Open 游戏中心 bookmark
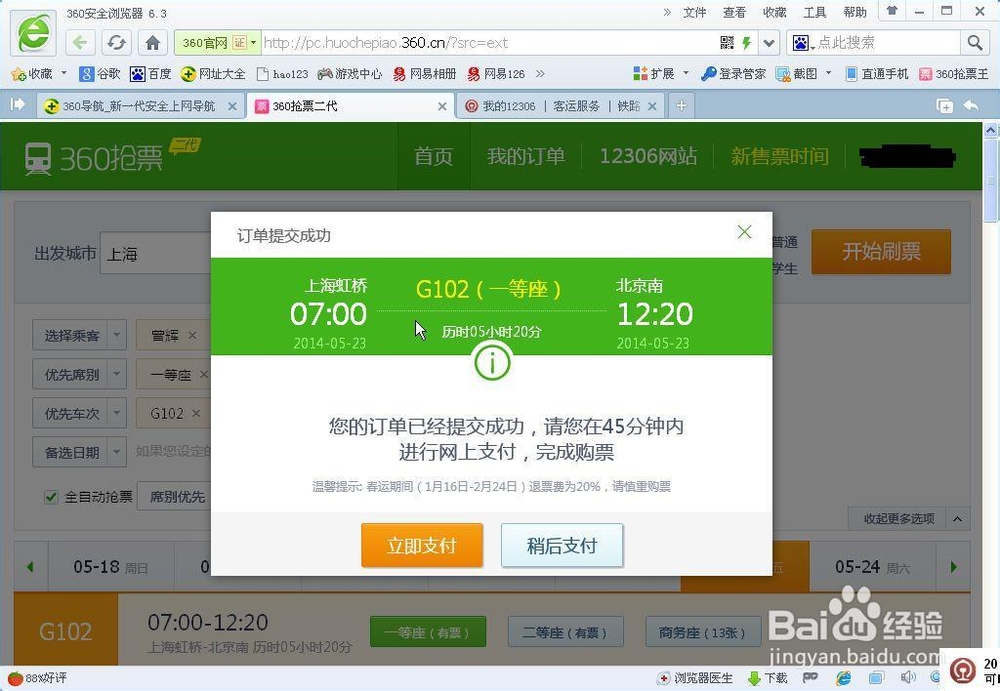This screenshot has width=1000, height=691. point(349,74)
